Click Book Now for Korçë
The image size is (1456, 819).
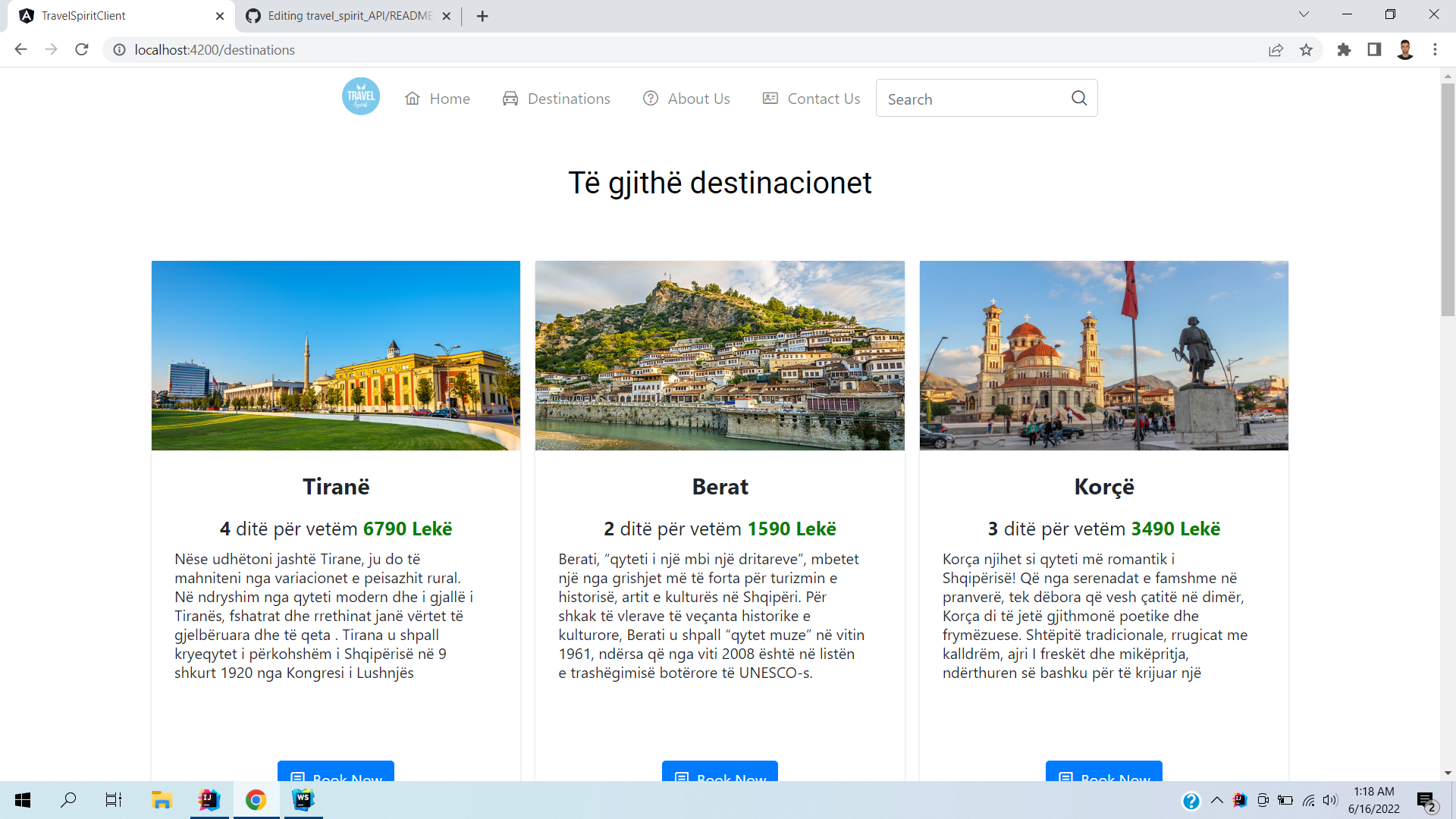pyautogui.click(x=1104, y=771)
